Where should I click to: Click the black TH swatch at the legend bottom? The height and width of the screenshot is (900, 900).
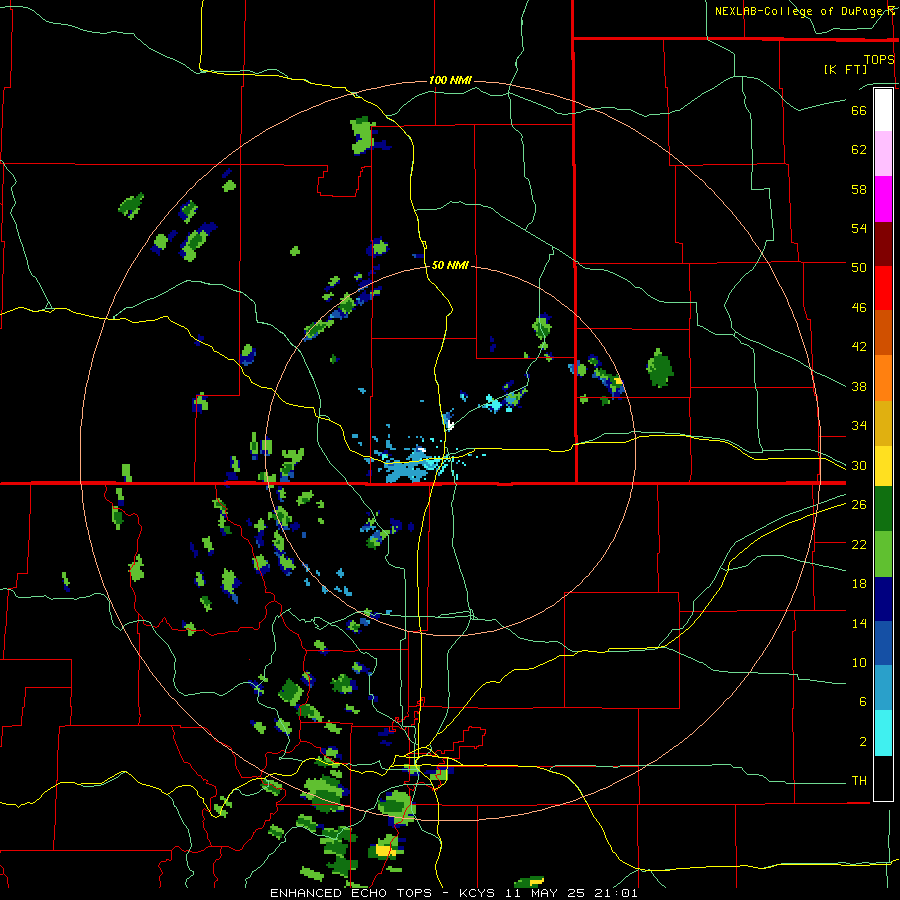pyautogui.click(x=883, y=778)
